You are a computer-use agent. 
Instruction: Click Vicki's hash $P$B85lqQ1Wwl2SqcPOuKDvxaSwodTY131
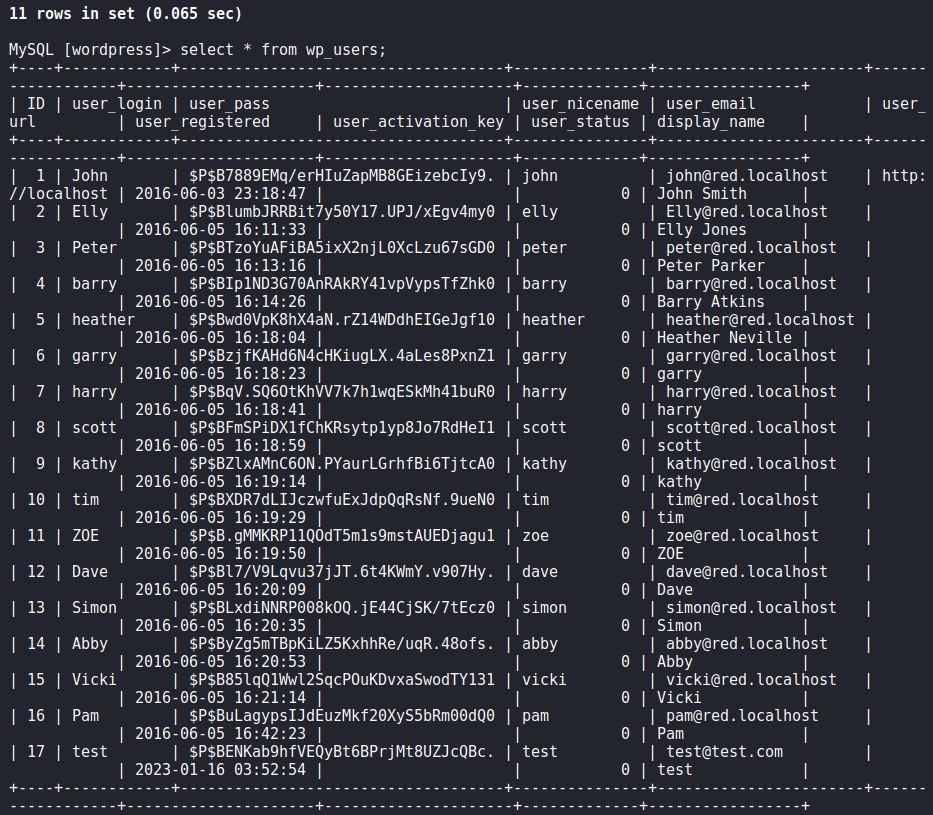click(x=342, y=680)
